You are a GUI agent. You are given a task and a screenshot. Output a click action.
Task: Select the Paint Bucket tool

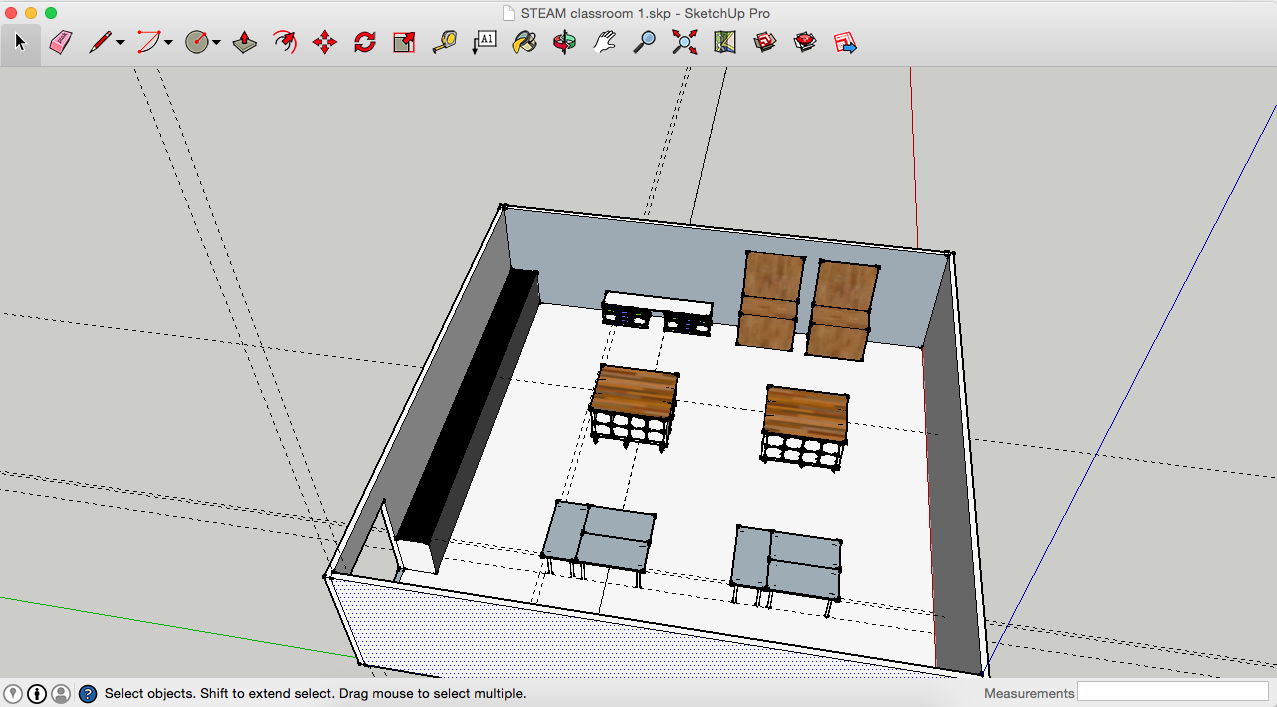524,43
